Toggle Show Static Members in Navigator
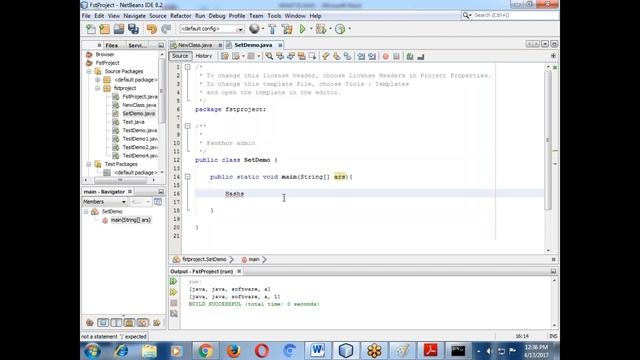 [116, 323]
